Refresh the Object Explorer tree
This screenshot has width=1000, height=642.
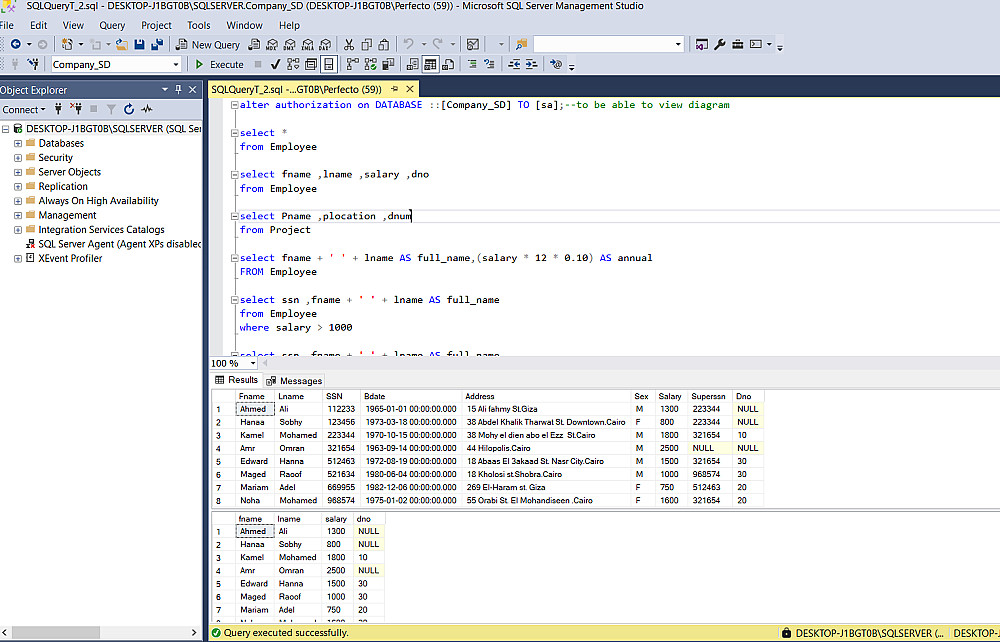click(x=128, y=109)
